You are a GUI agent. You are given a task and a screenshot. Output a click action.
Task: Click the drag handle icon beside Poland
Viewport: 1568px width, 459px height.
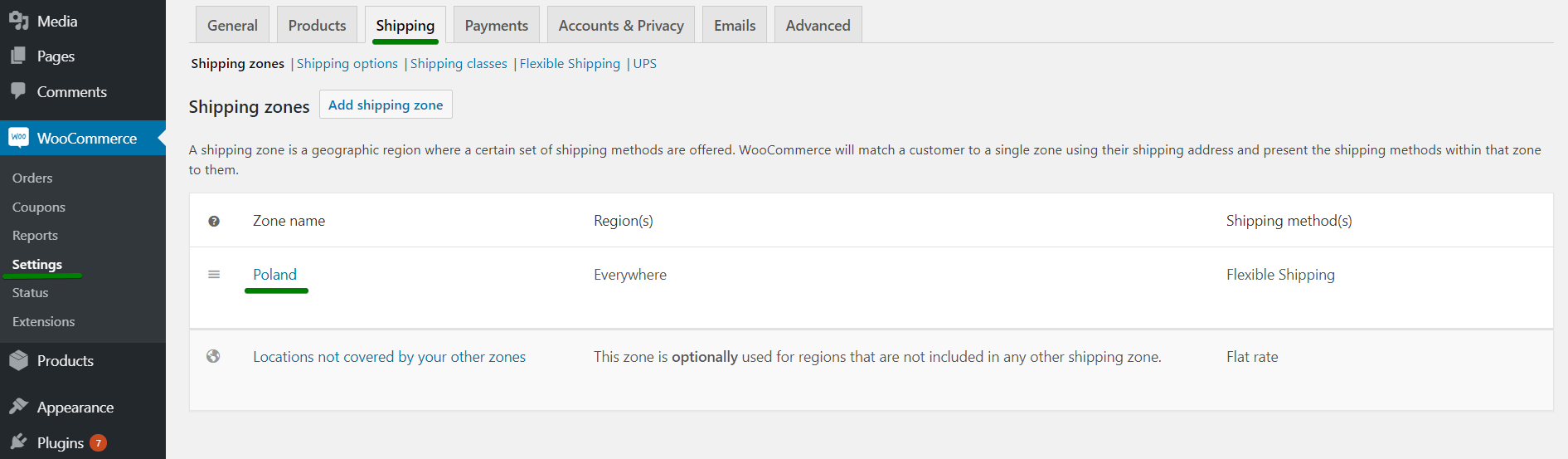[x=214, y=275]
